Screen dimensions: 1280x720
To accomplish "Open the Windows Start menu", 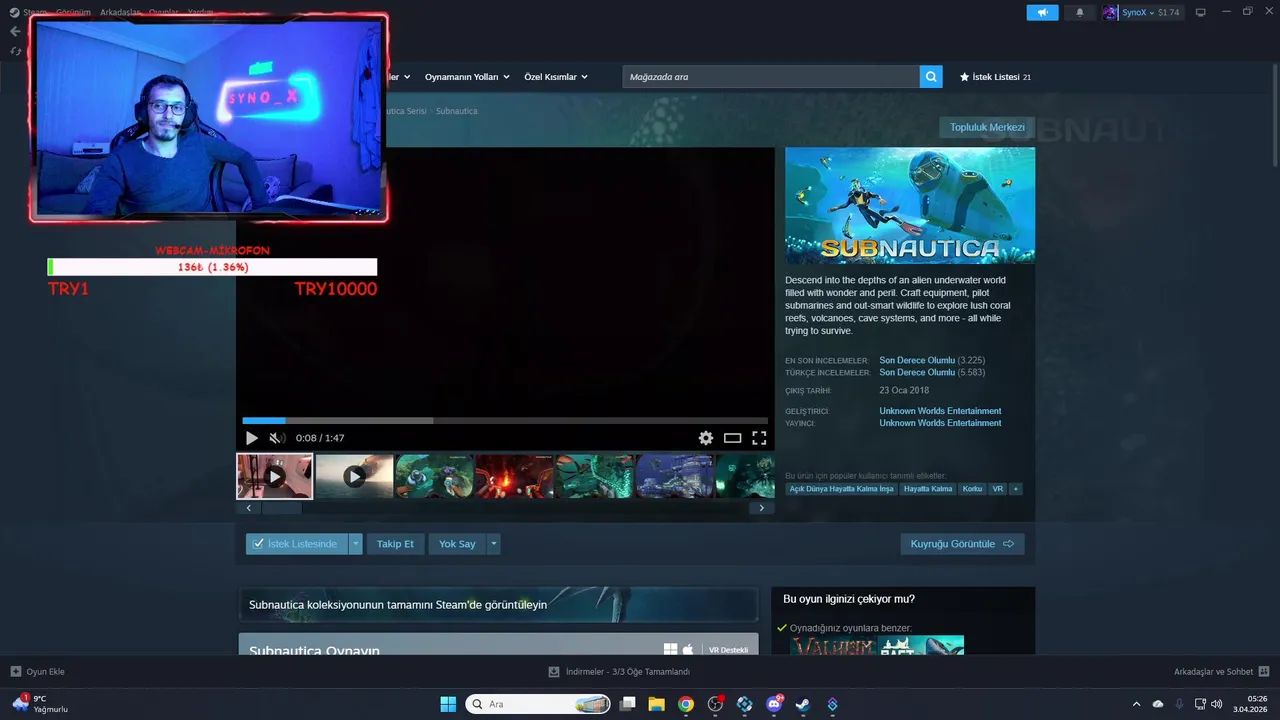I will pyautogui.click(x=448, y=704).
